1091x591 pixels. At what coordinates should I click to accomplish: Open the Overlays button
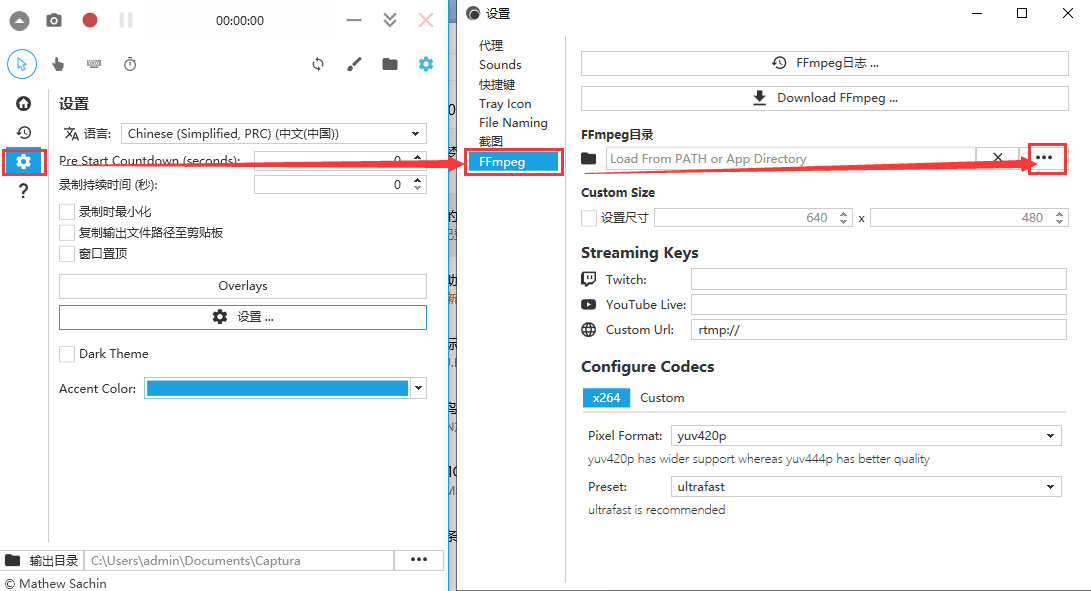point(243,286)
